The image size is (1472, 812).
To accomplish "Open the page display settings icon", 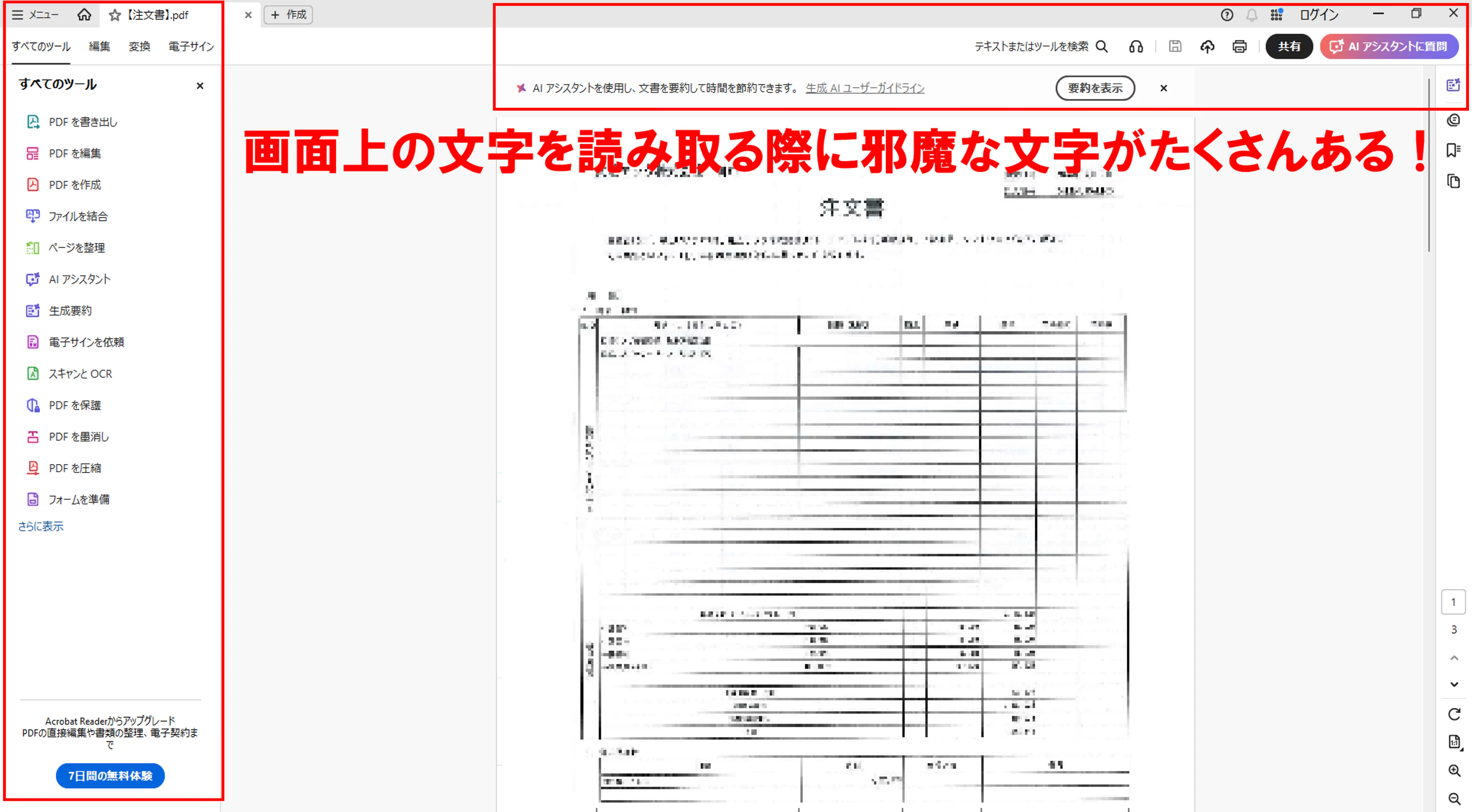I will tap(1454, 742).
